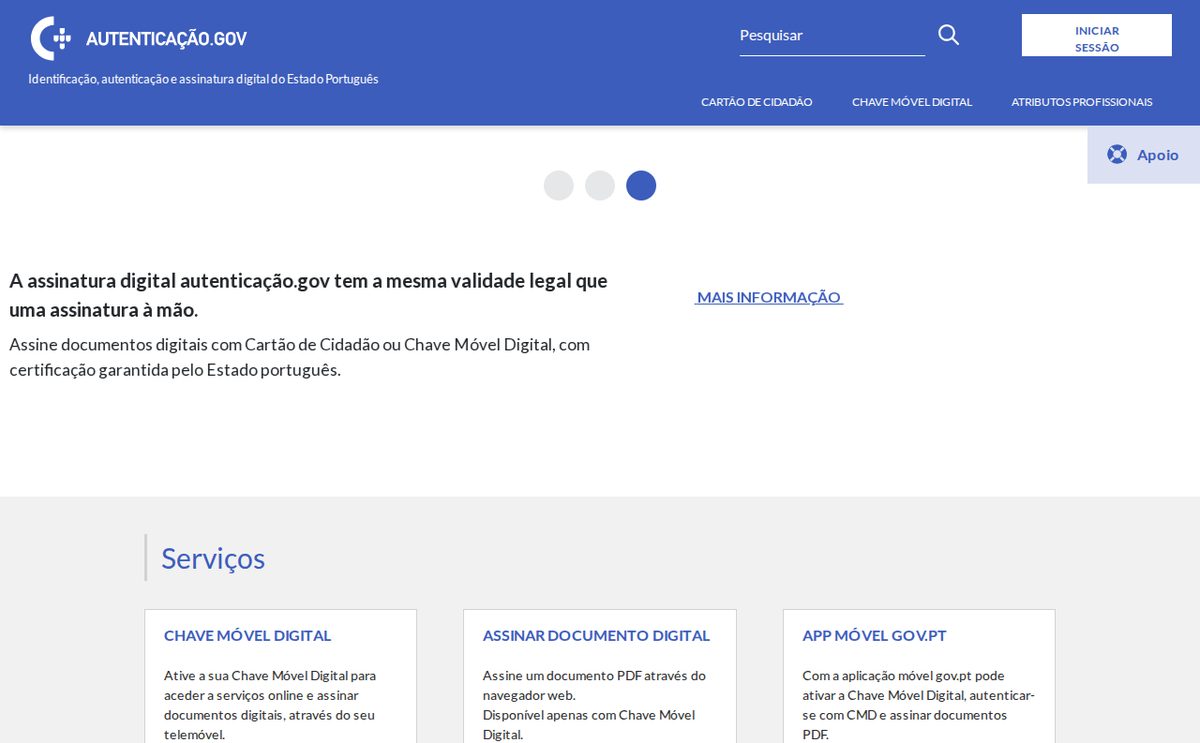This screenshot has width=1200, height=743.
Task: Click the tagline 'Identificação, autenticação e assinatura digital'
Action: click(203, 79)
